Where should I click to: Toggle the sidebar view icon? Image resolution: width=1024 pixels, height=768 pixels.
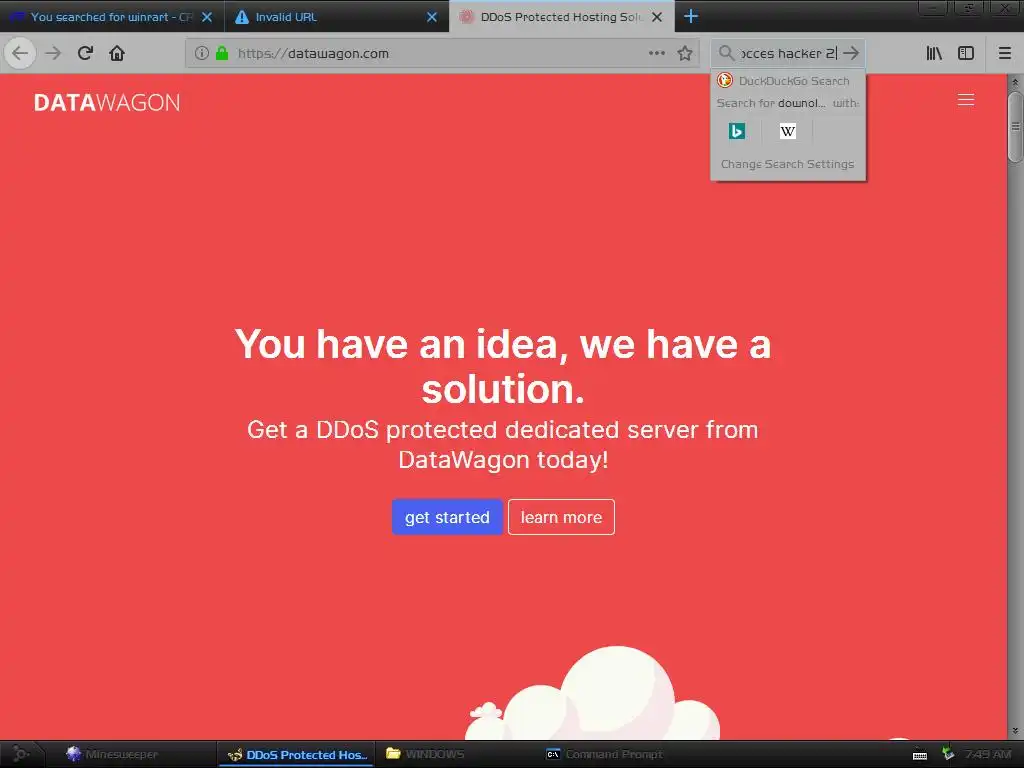pos(966,53)
